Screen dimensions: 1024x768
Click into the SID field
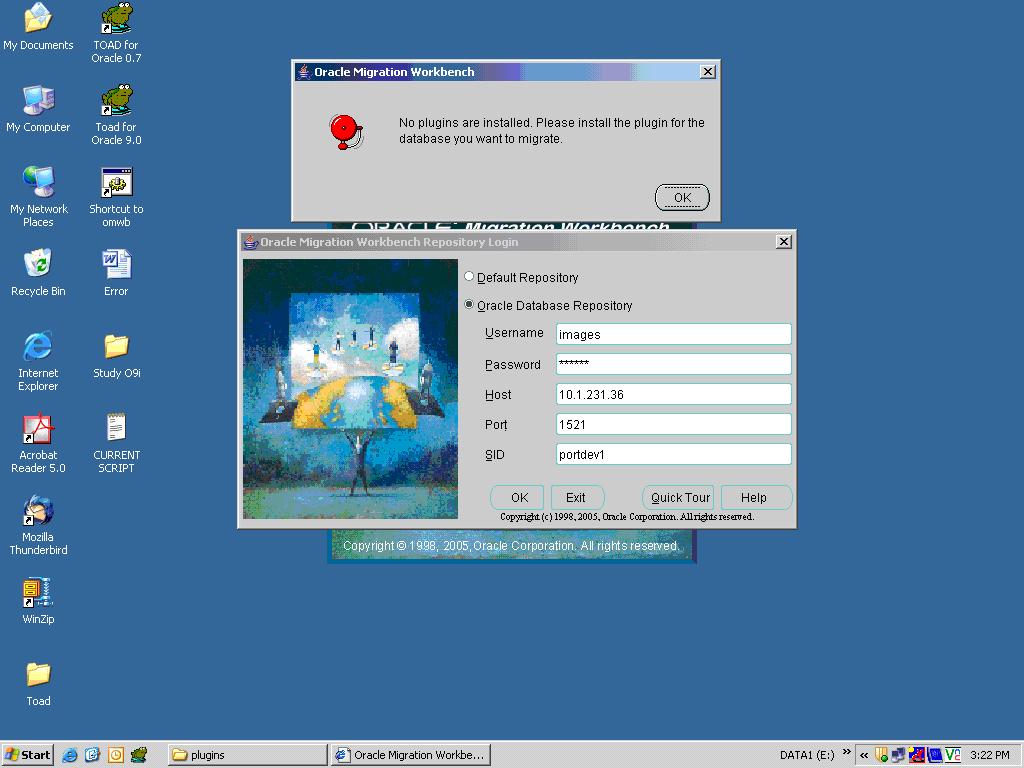(673, 455)
